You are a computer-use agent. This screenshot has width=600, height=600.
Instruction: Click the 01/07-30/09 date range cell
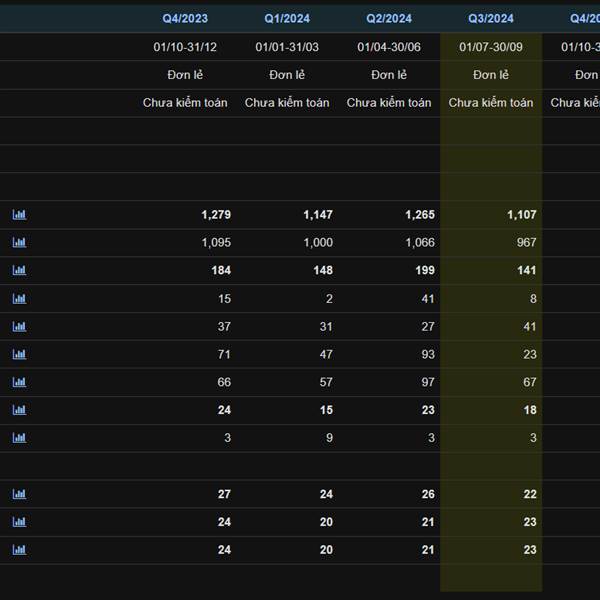(491, 47)
